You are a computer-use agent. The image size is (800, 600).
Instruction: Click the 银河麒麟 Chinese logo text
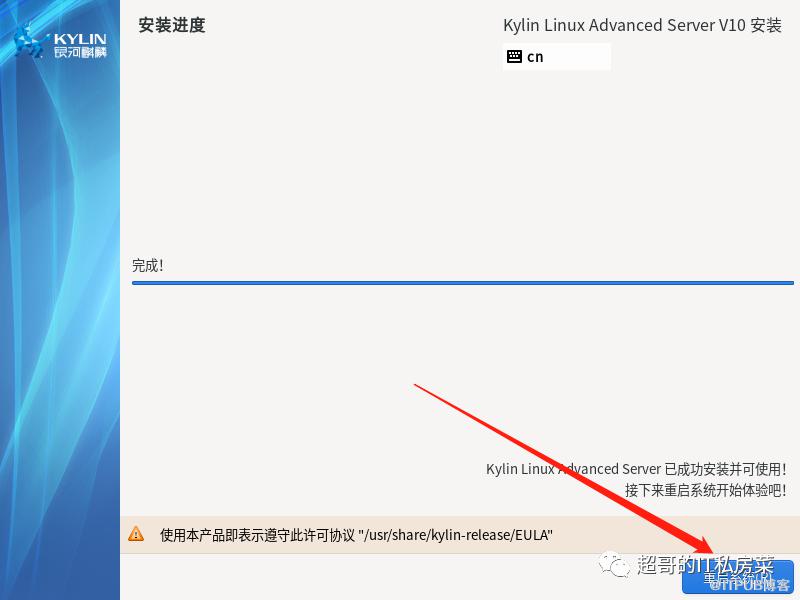tap(80, 52)
